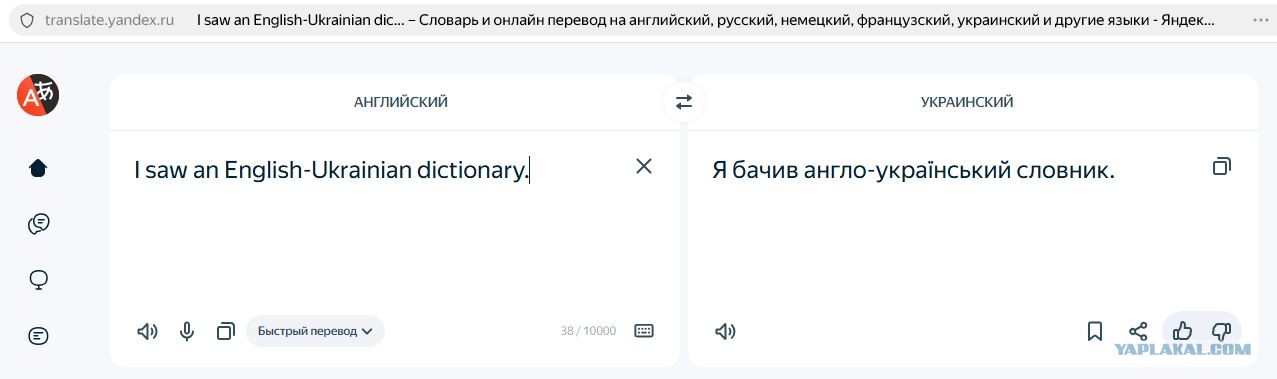
Task: Start voice input with the microphone
Action: click(187, 331)
